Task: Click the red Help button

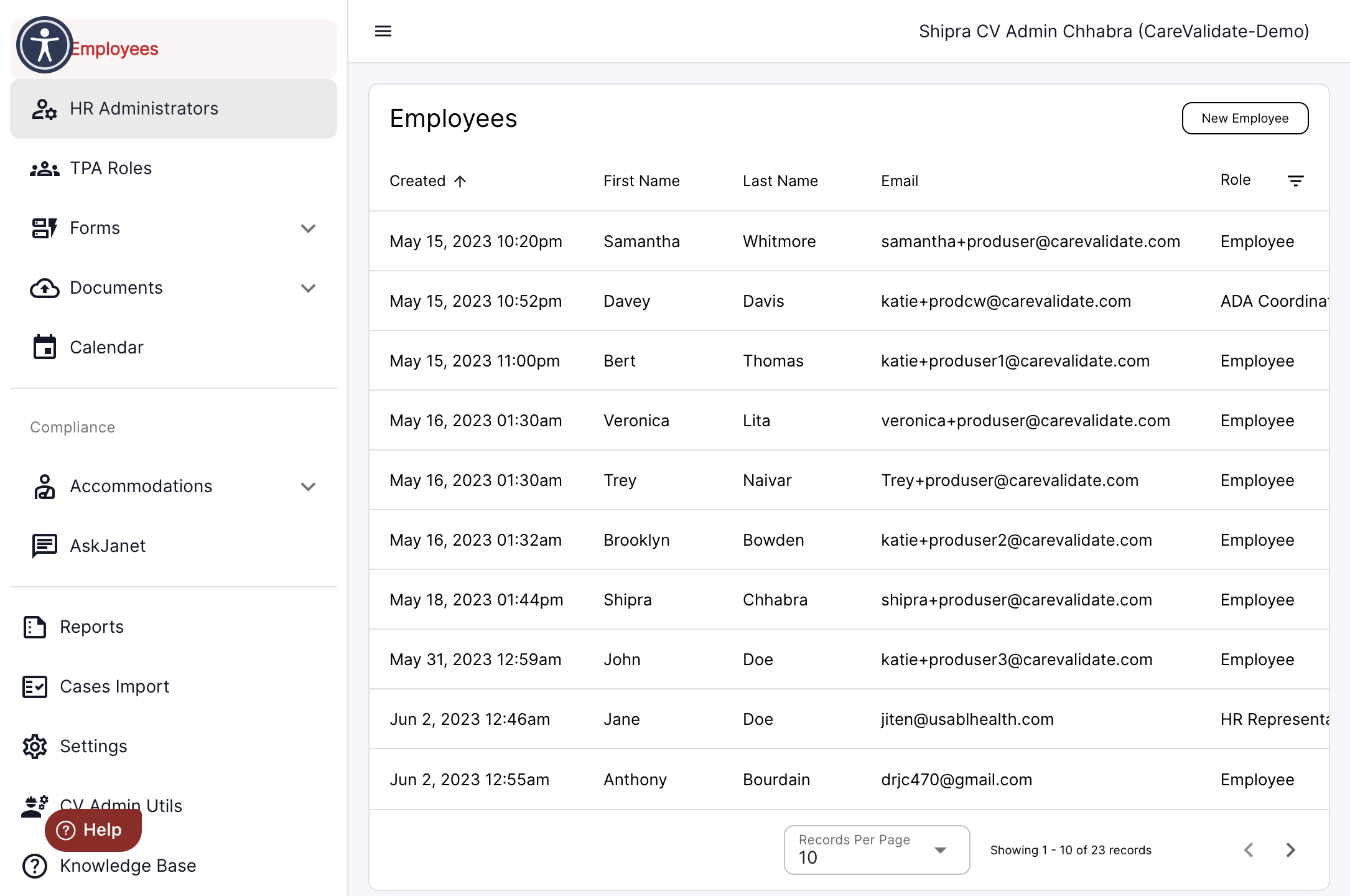Action: click(93, 830)
